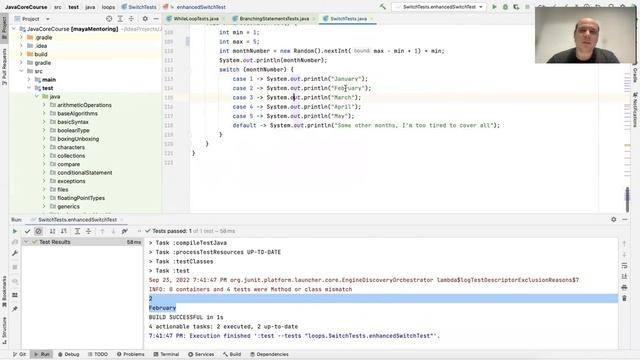
Task: Click the Build project hammer icon
Action: pyautogui.click(x=382, y=7)
